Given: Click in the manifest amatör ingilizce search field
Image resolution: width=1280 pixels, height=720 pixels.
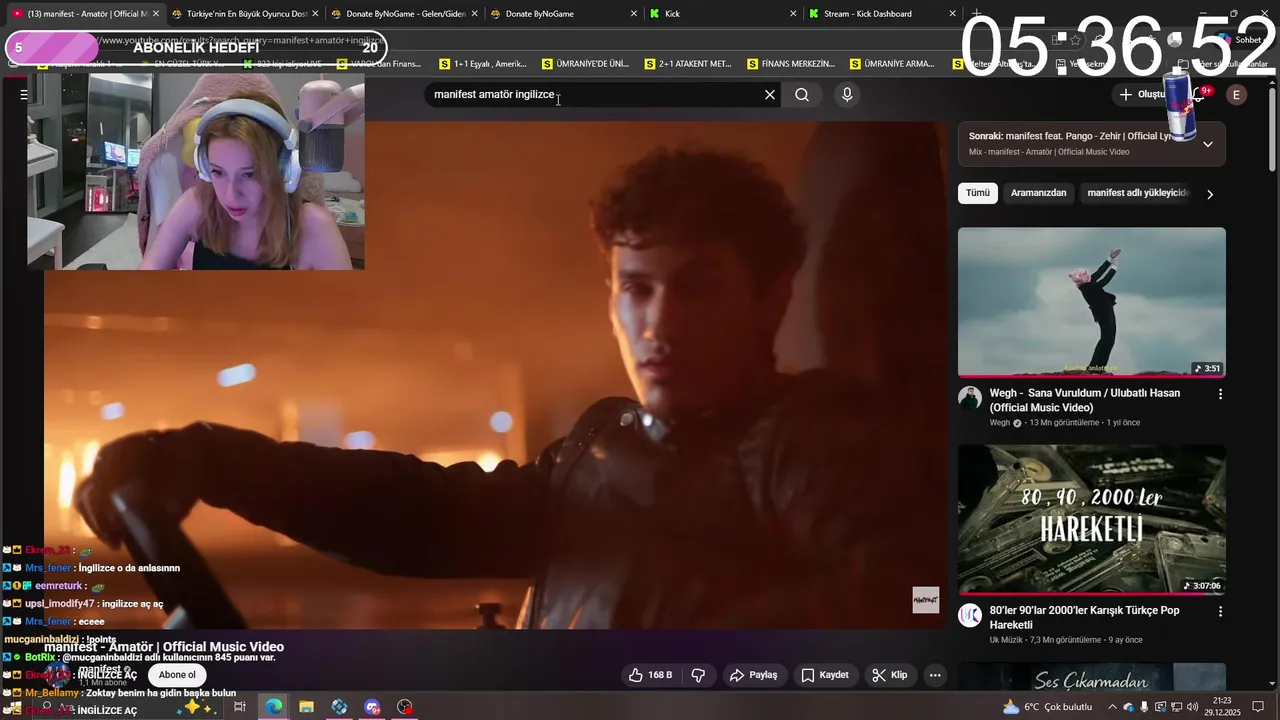Looking at the screenshot, I should tap(595, 95).
